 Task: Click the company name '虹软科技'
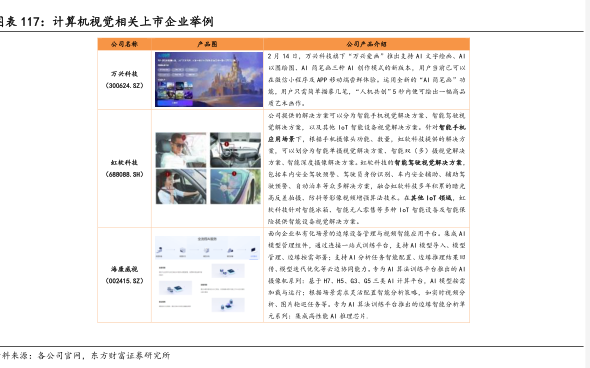125,163
